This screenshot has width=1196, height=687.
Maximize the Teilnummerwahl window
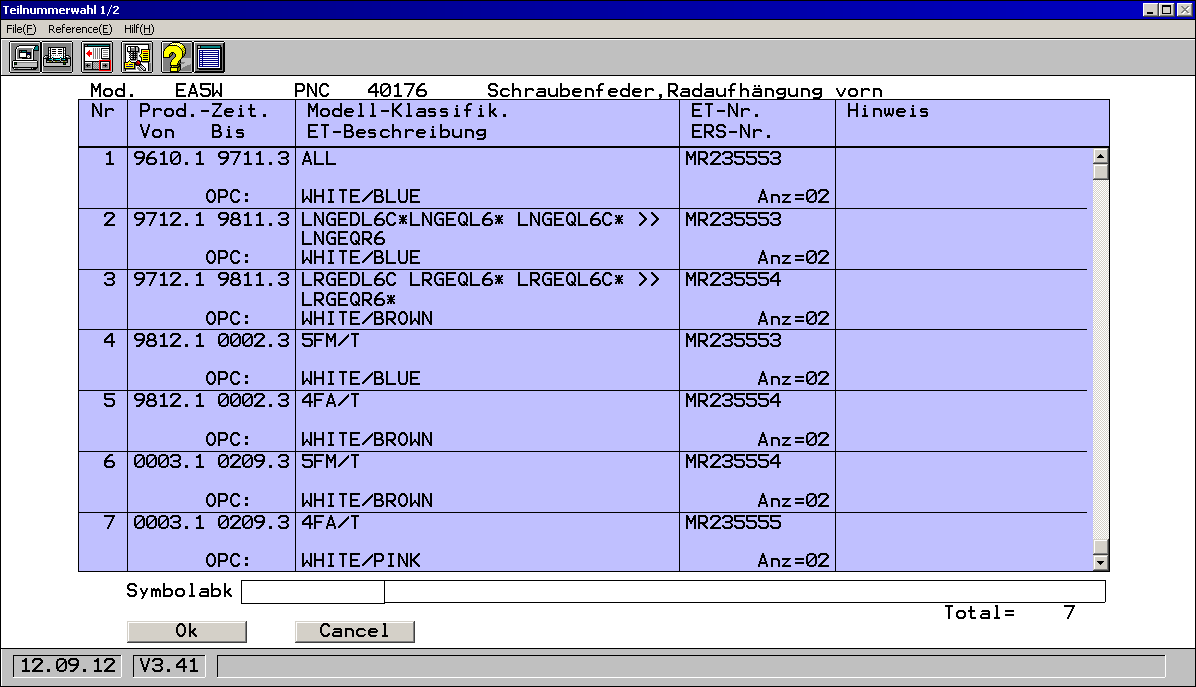point(1167,9)
